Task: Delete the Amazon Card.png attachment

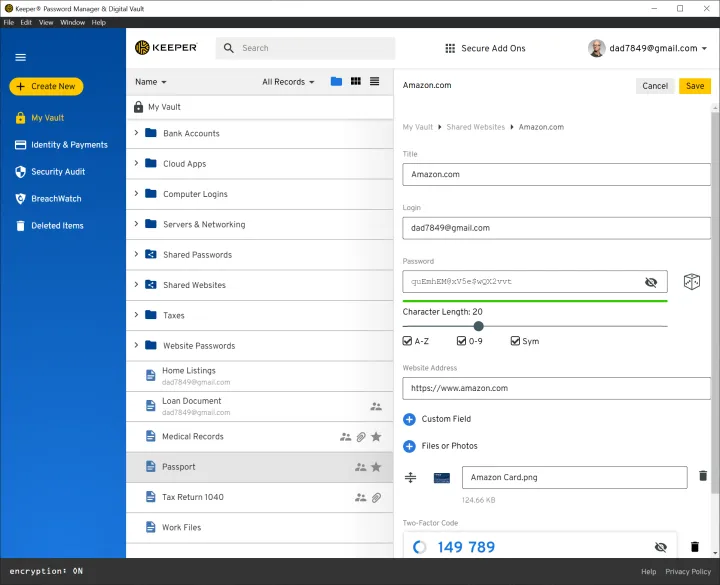Action: (x=702, y=477)
